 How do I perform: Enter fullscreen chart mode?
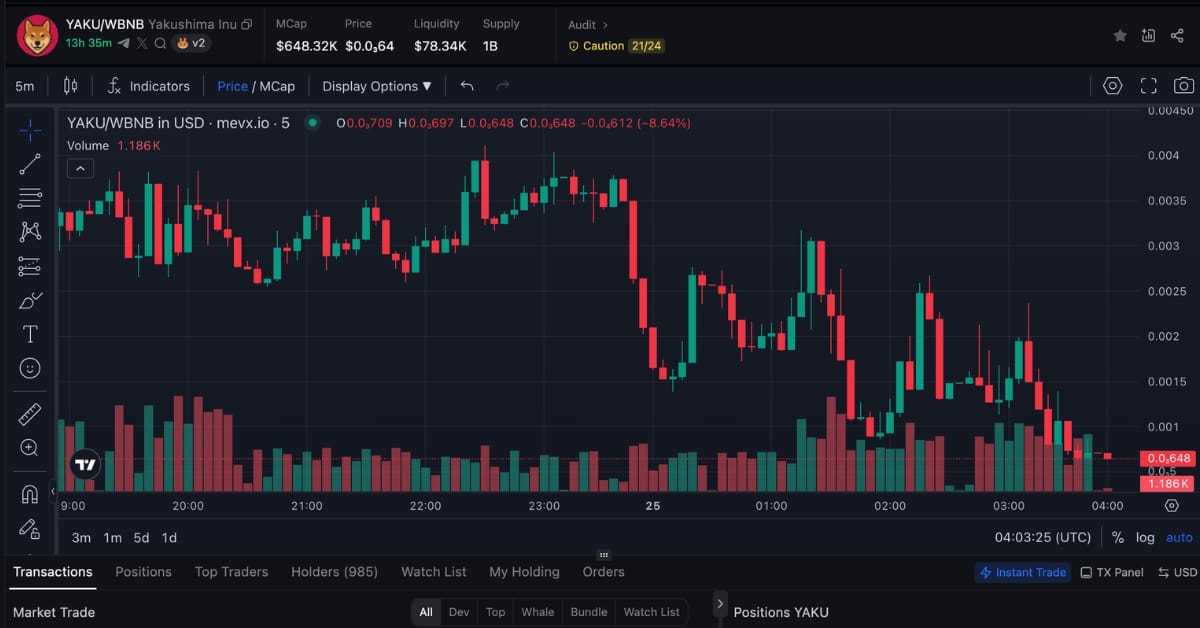click(1149, 86)
